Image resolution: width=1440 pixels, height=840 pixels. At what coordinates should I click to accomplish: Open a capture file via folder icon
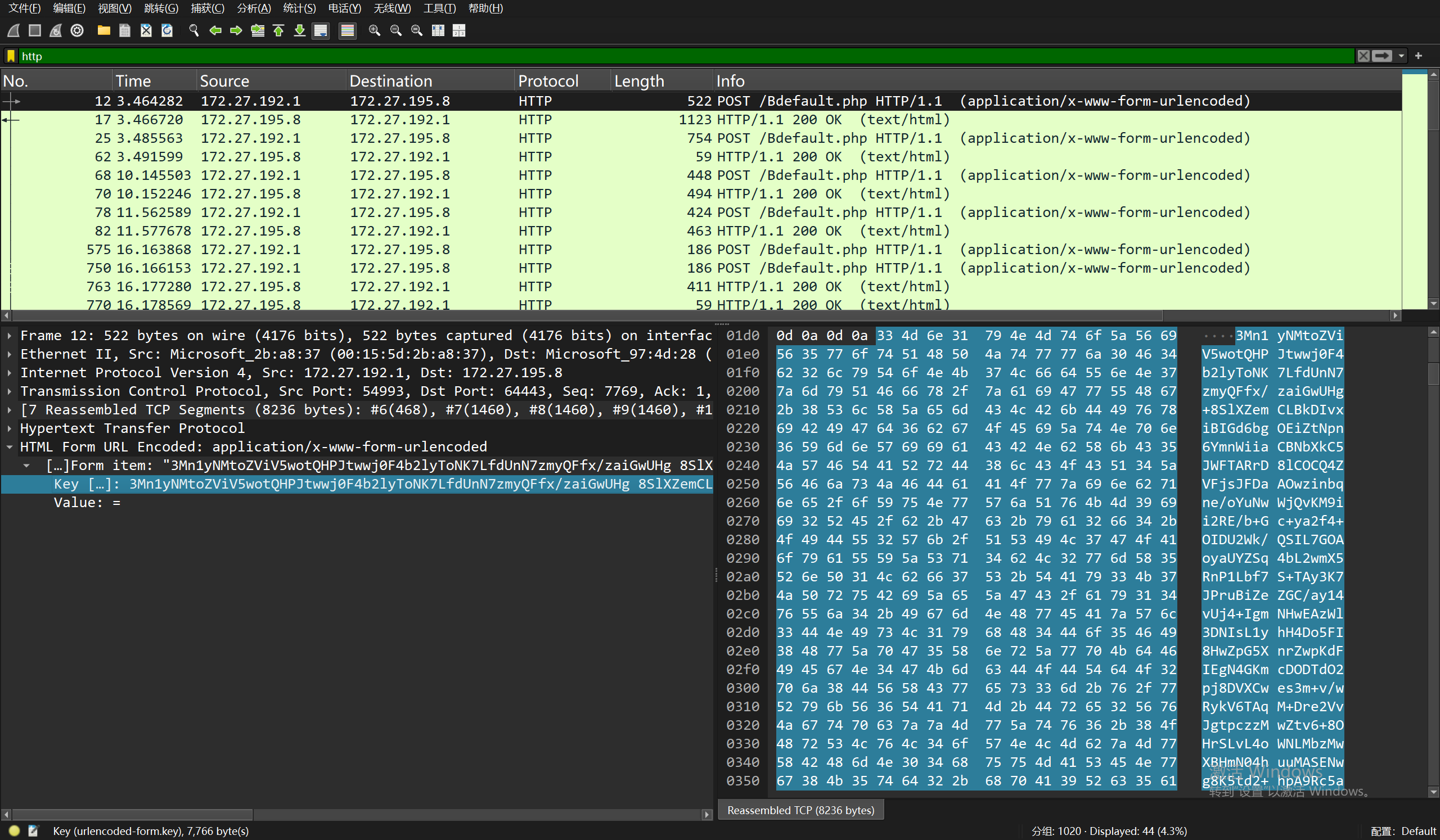(x=103, y=30)
